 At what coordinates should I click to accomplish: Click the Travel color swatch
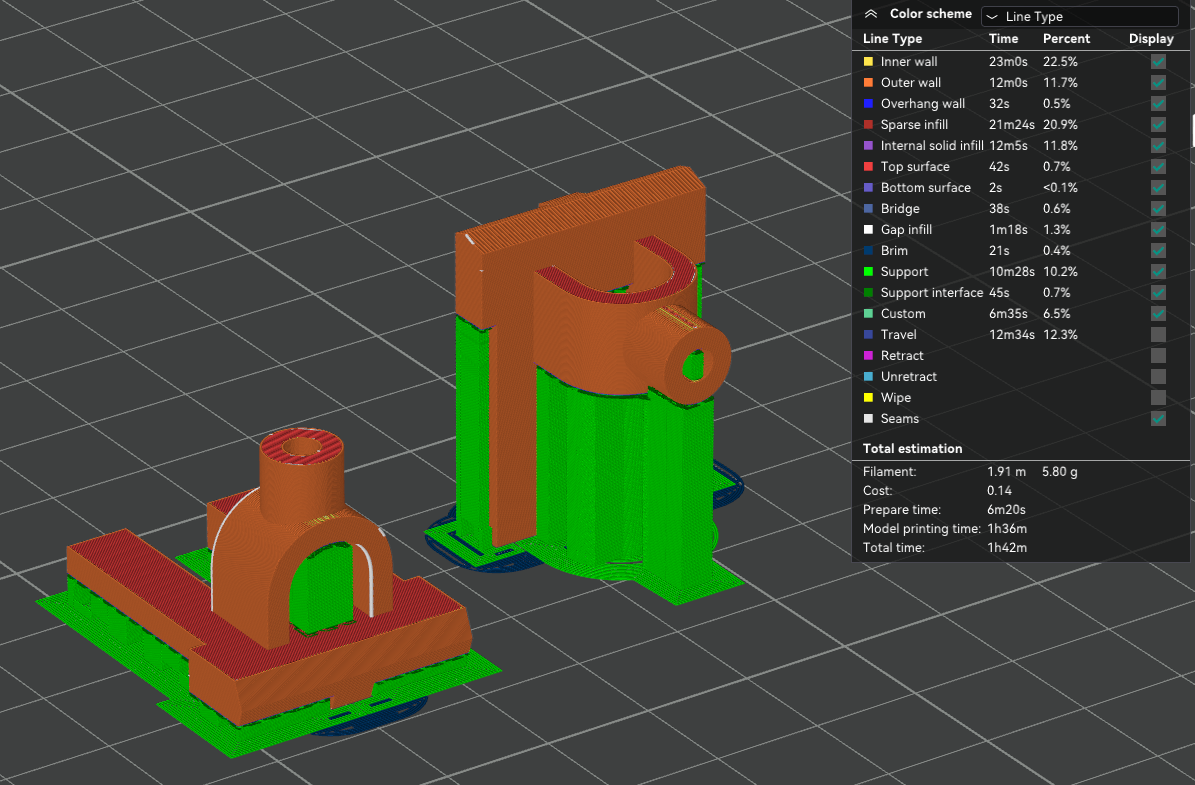coord(868,335)
